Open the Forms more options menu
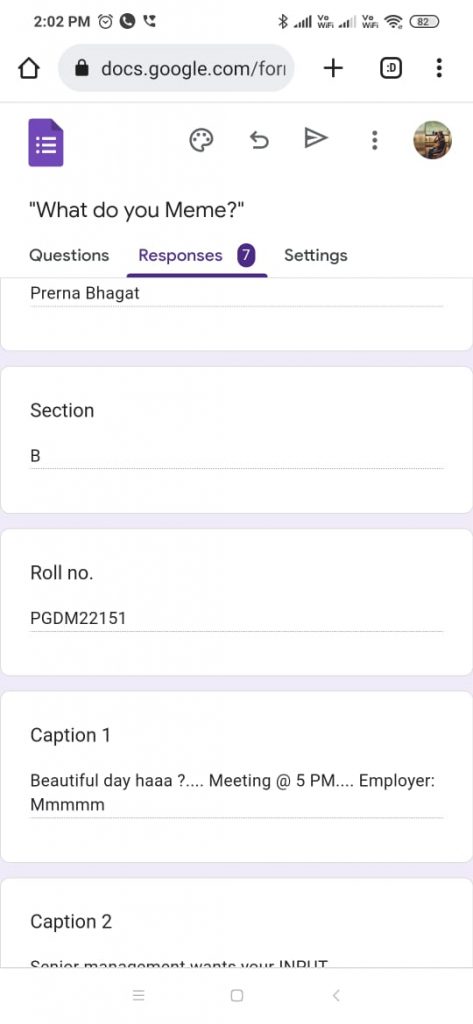This screenshot has width=473, height=1024. coord(374,140)
